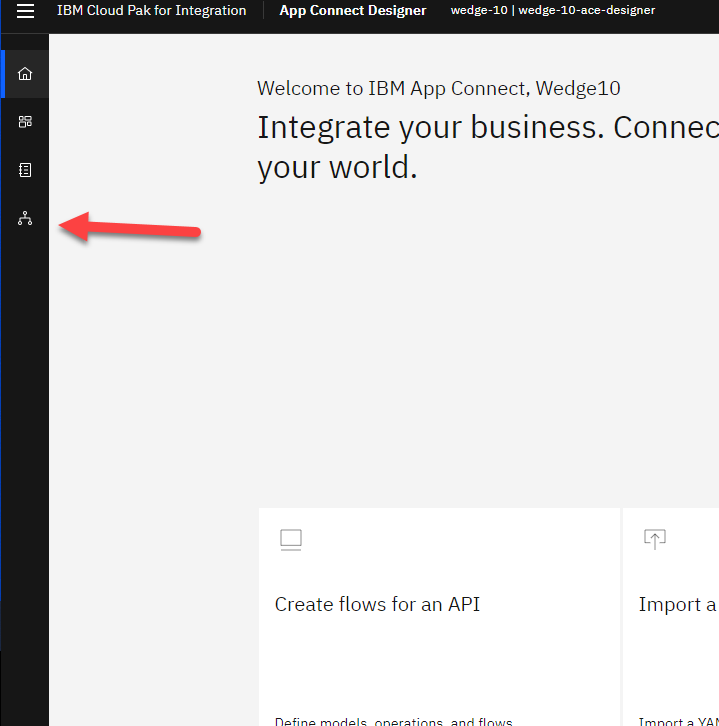
Task: Go to the Home page icon
Action: pos(25,74)
